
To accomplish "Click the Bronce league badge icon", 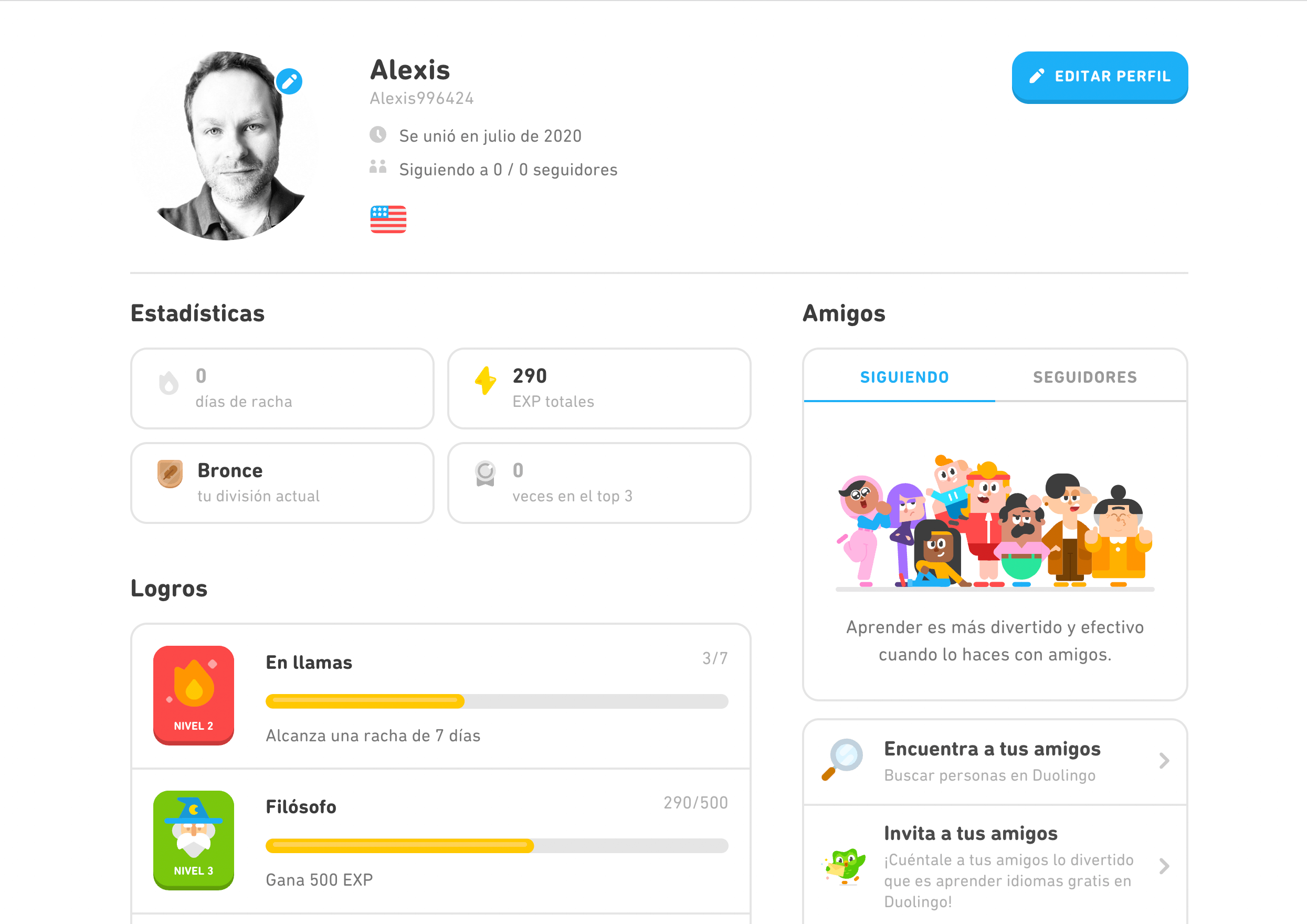I will coord(170,474).
